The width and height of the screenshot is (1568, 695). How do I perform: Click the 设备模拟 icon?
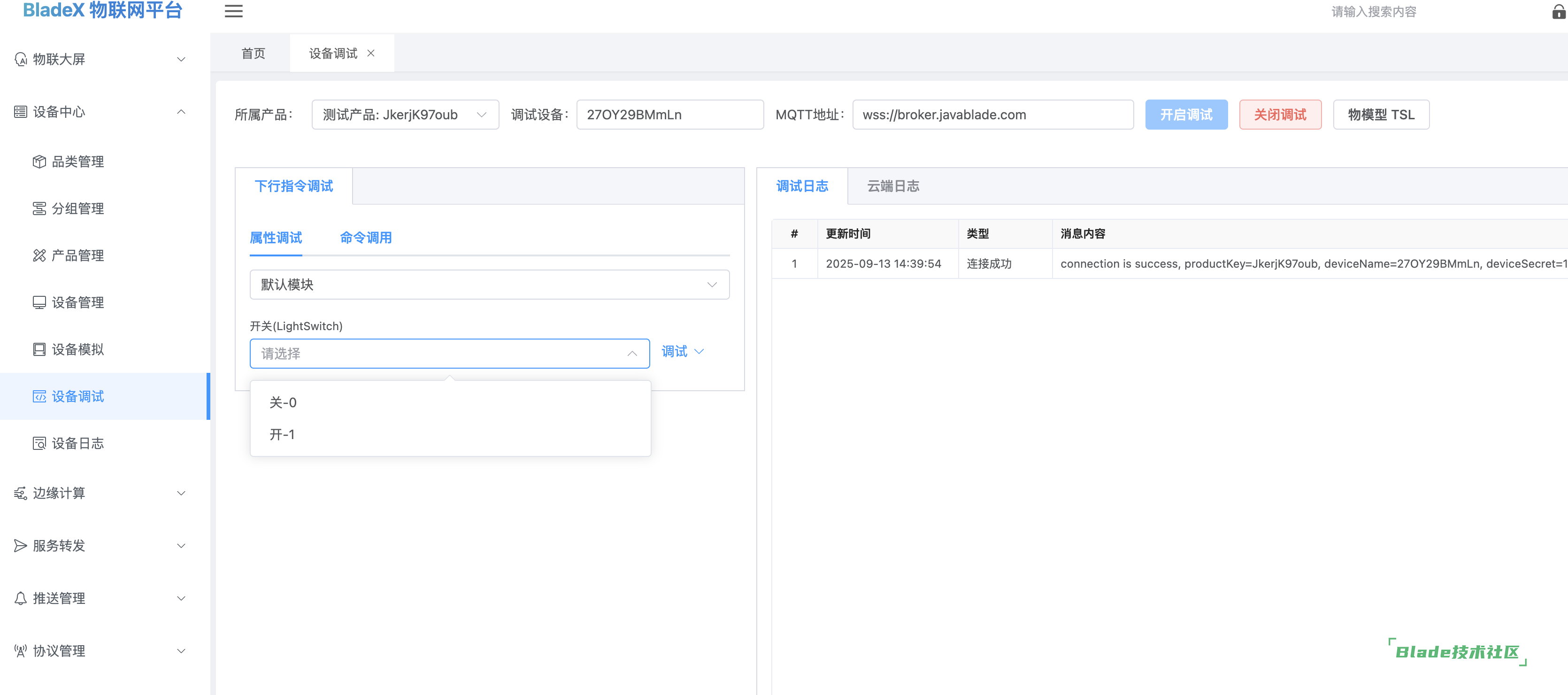pos(39,349)
